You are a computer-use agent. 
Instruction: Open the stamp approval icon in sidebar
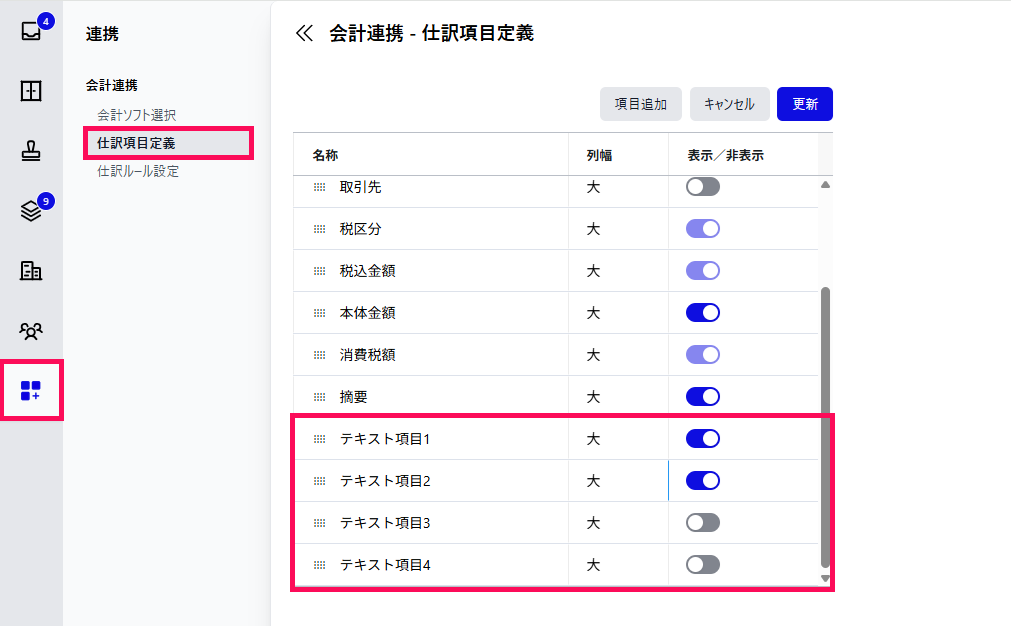coord(31,151)
